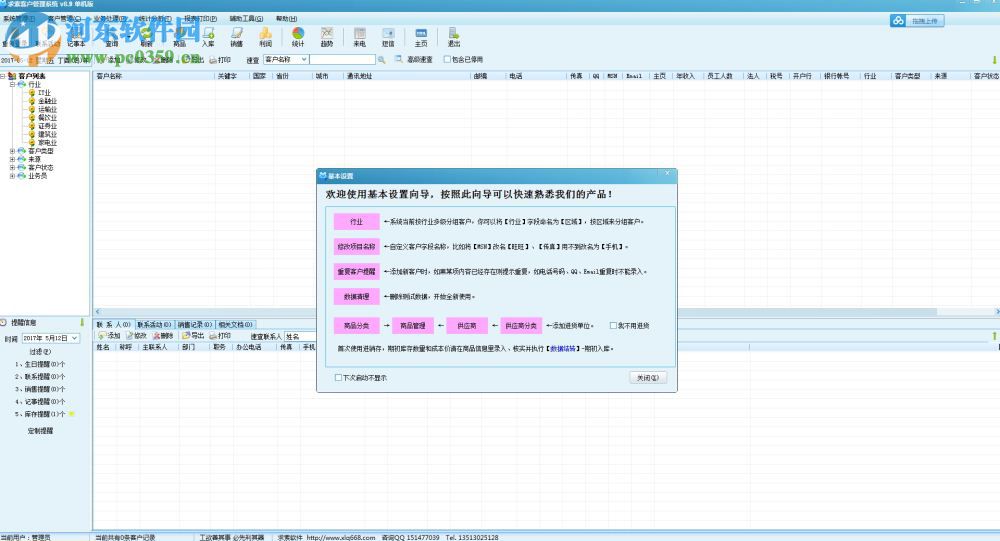
Task: Click 添加 add in contacts toolbar
Action: point(110,336)
